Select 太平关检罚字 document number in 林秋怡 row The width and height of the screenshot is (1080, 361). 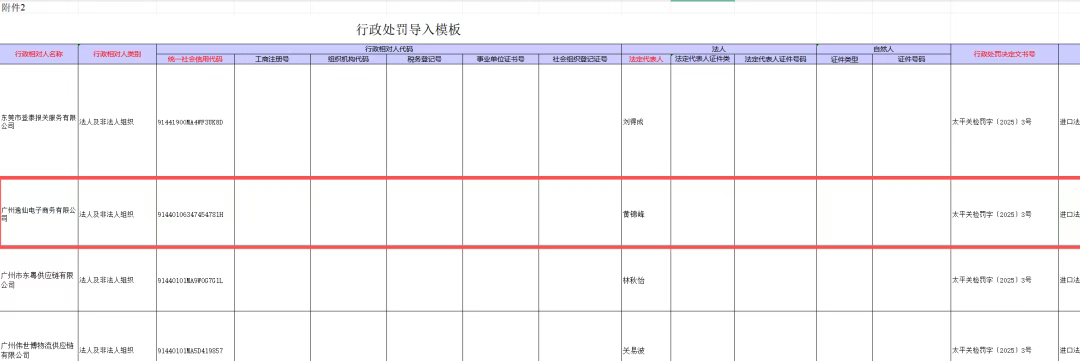[x=1004, y=280]
